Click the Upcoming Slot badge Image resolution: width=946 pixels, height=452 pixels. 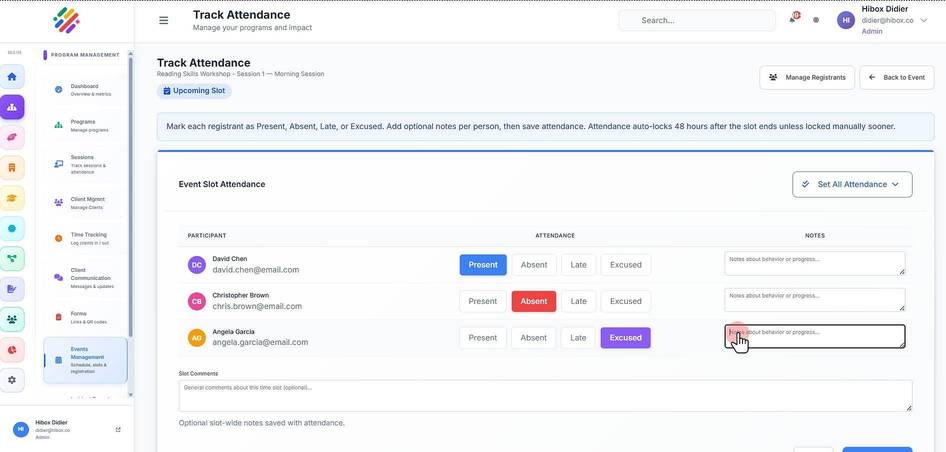tap(194, 91)
